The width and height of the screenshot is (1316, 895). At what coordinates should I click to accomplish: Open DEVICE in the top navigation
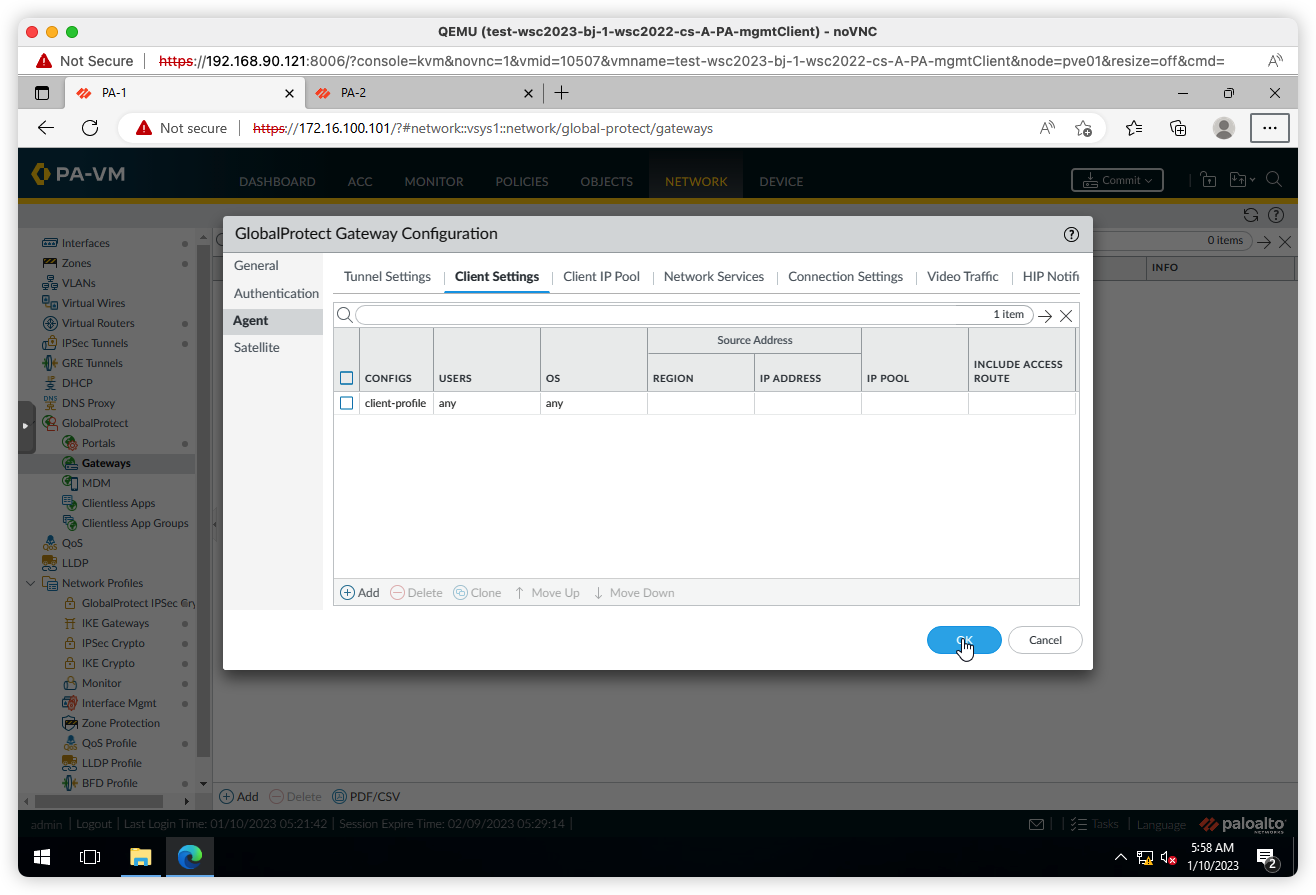pyautogui.click(x=781, y=182)
